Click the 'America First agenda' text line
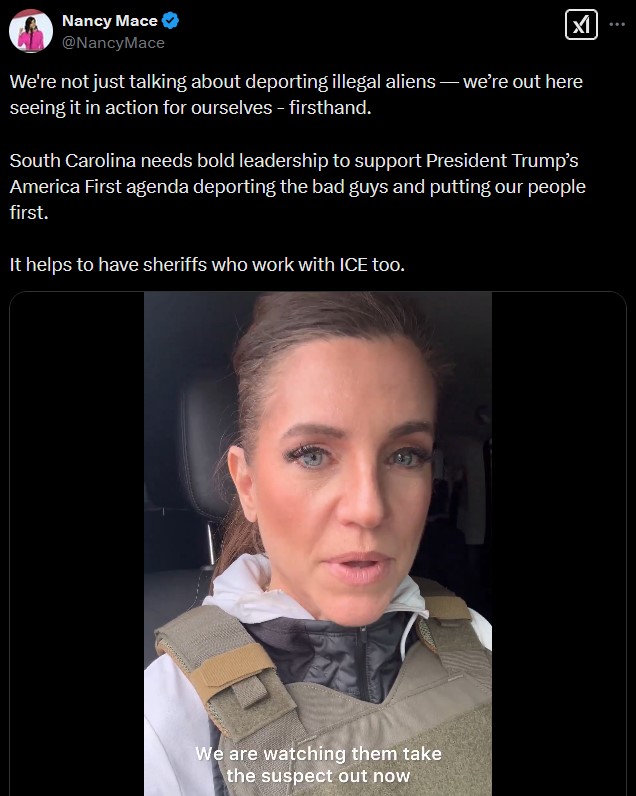The width and height of the screenshot is (636, 796). click(297, 187)
